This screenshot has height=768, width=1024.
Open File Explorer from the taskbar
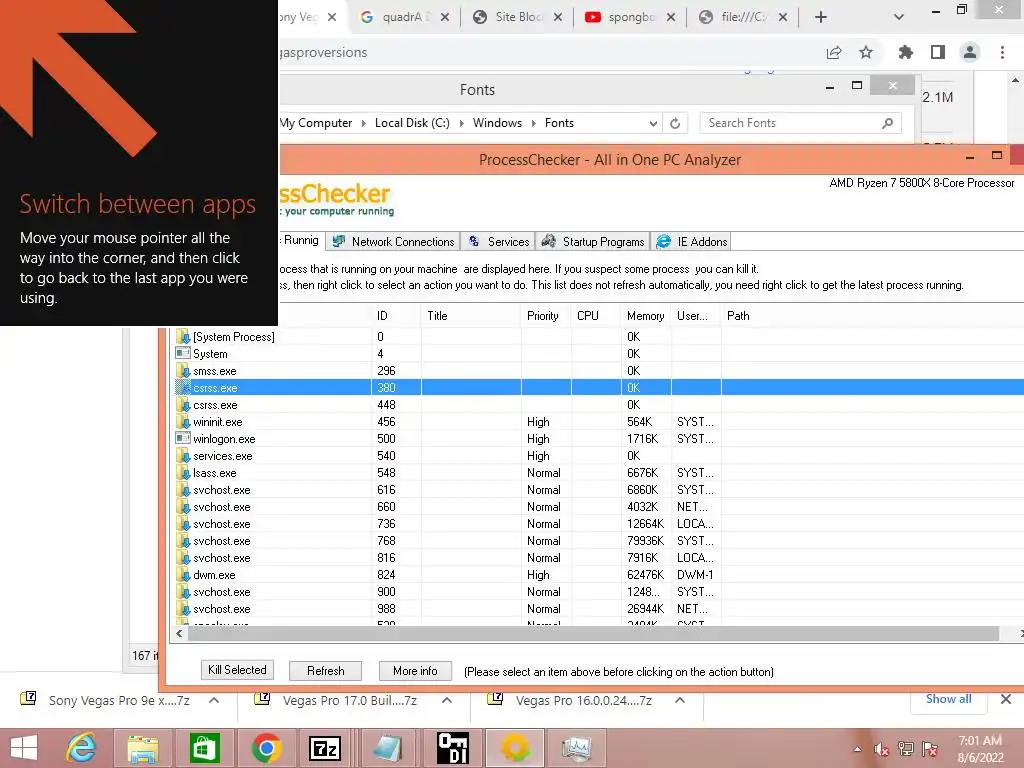(x=142, y=748)
